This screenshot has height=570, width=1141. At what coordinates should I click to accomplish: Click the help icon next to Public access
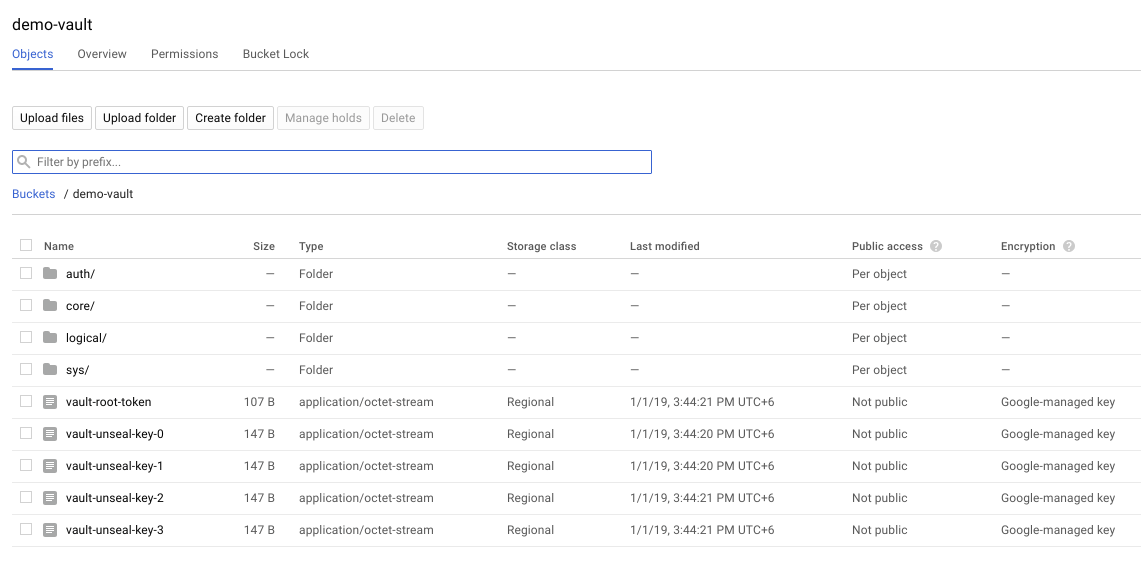pos(936,246)
